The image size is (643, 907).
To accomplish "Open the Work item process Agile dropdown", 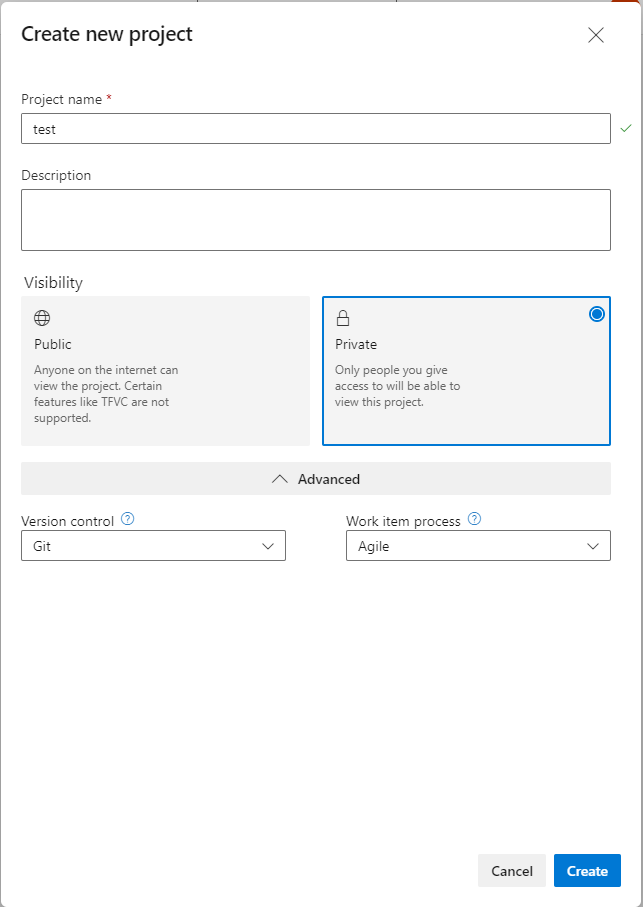I will point(478,546).
